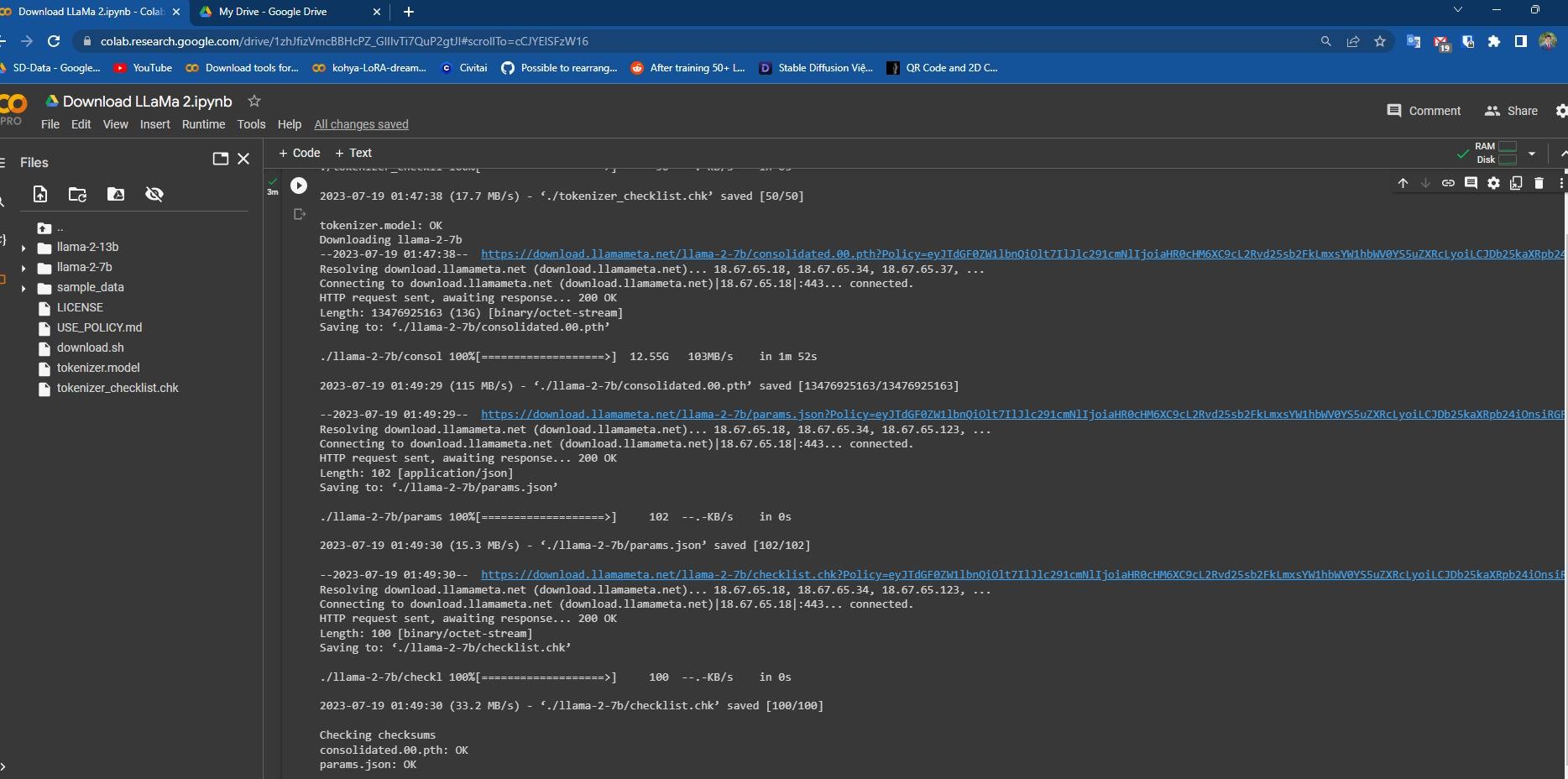Close the Files panel
This screenshot has height=779, width=1568.
coord(243,159)
